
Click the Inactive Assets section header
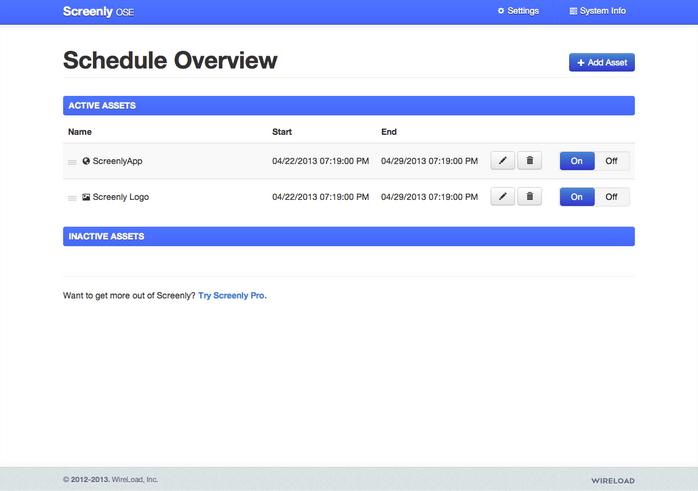[x=349, y=236]
